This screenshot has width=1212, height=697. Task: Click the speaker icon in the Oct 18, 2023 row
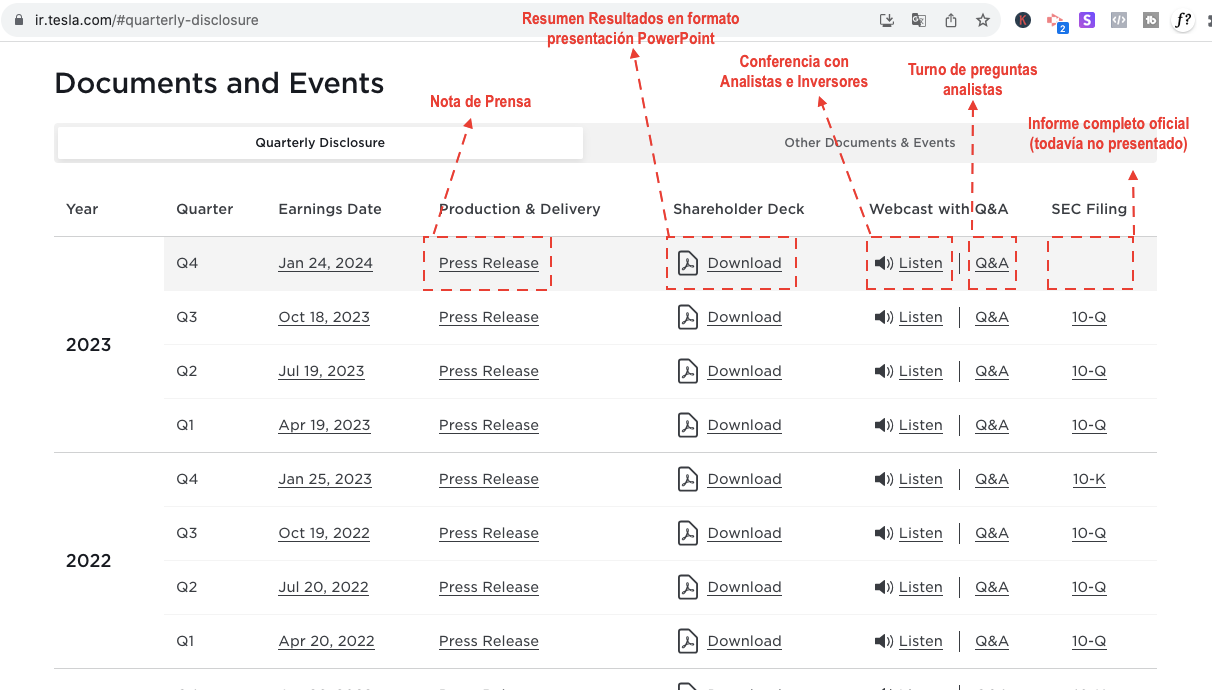(883, 317)
